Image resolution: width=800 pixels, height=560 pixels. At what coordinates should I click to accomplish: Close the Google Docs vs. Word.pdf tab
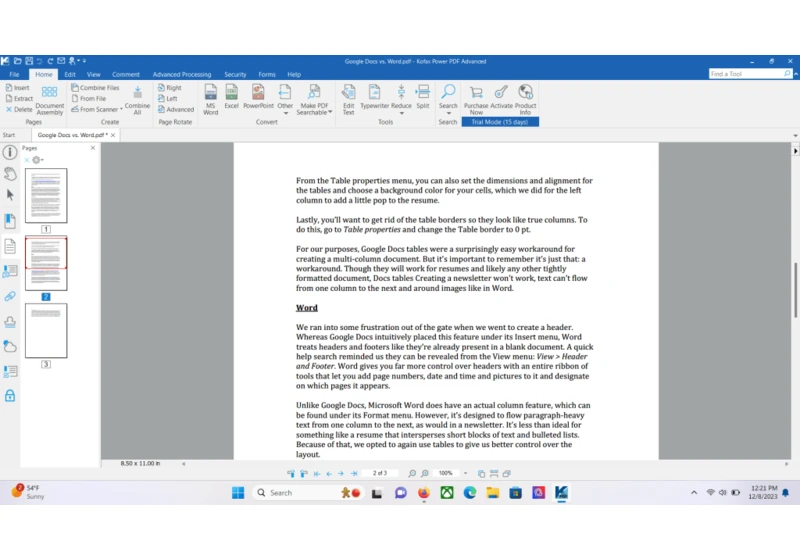[x=113, y=135]
